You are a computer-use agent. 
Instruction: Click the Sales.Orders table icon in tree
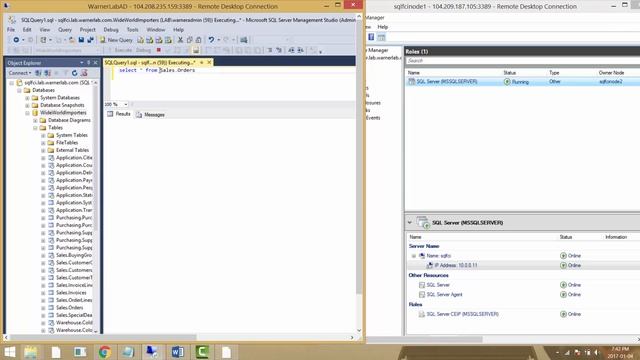(x=51, y=308)
